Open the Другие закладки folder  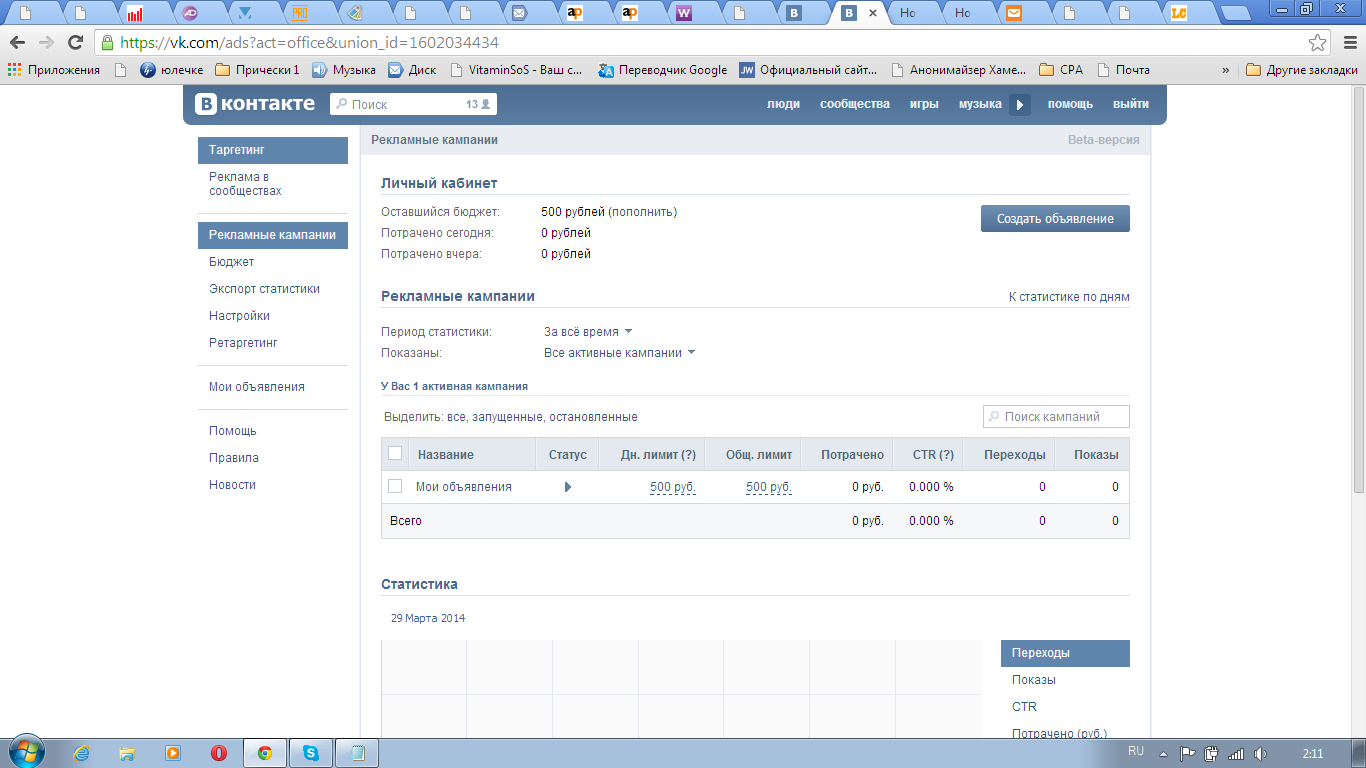(1302, 70)
